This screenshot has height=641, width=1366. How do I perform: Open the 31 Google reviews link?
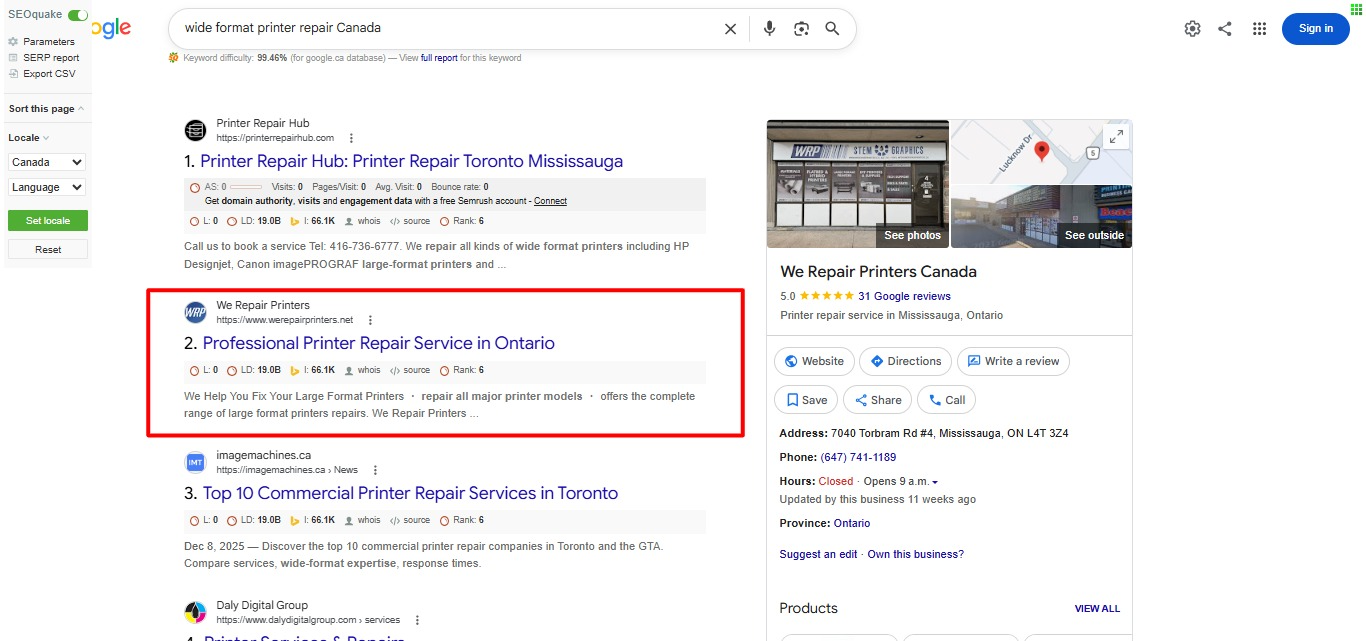click(904, 296)
